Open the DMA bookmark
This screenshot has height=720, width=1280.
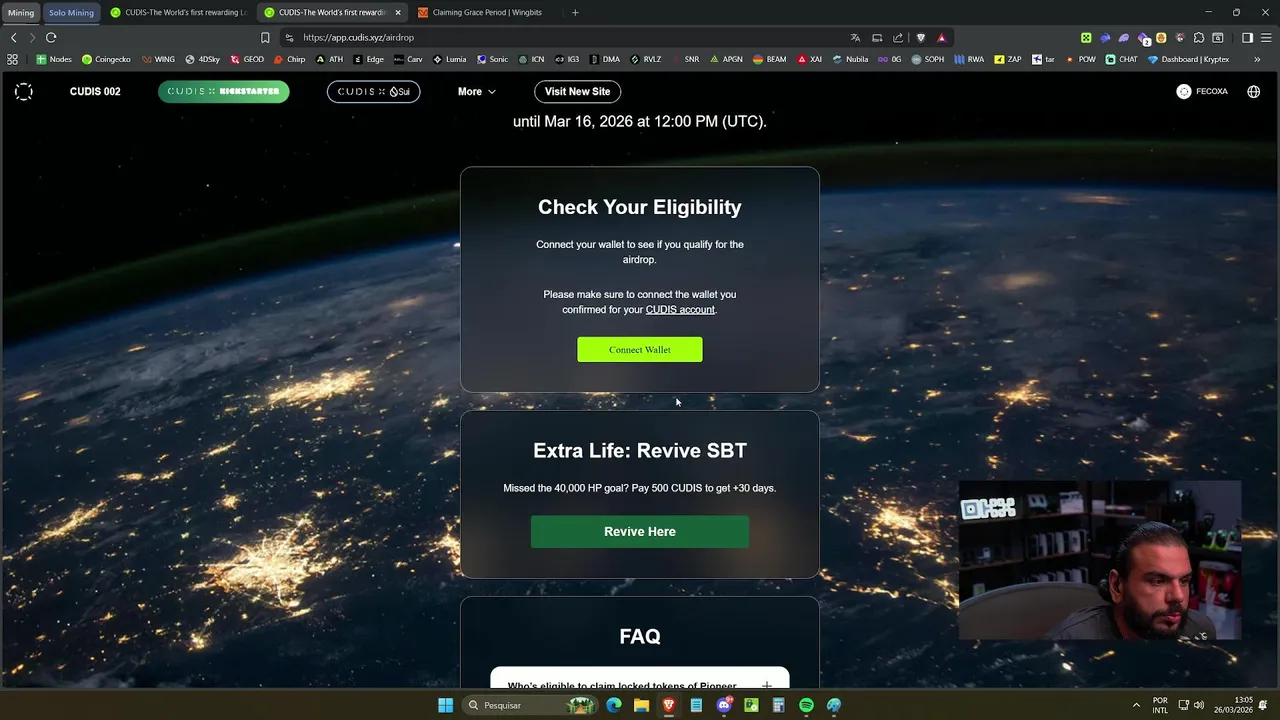click(605, 59)
